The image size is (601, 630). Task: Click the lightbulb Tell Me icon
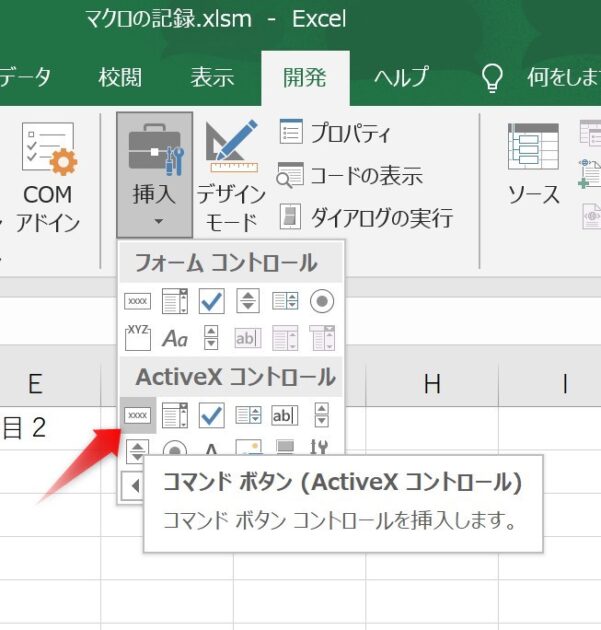492,78
